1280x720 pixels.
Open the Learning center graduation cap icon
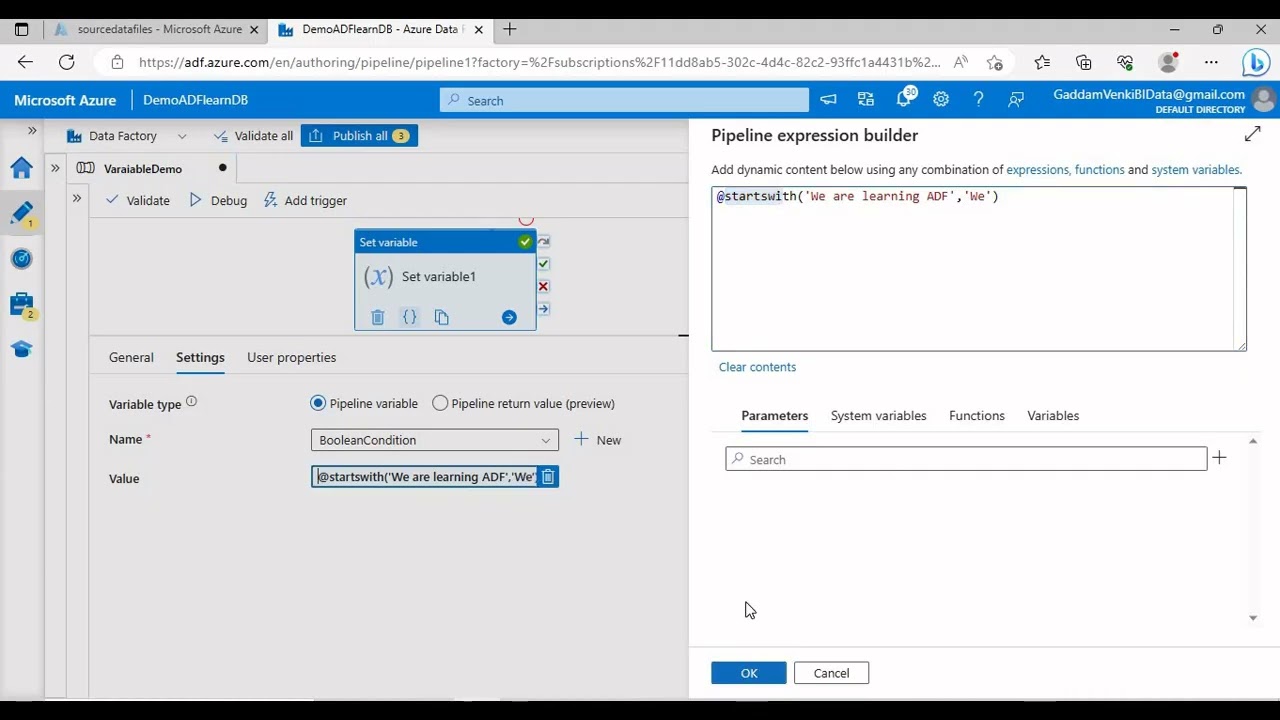[x=22, y=349]
